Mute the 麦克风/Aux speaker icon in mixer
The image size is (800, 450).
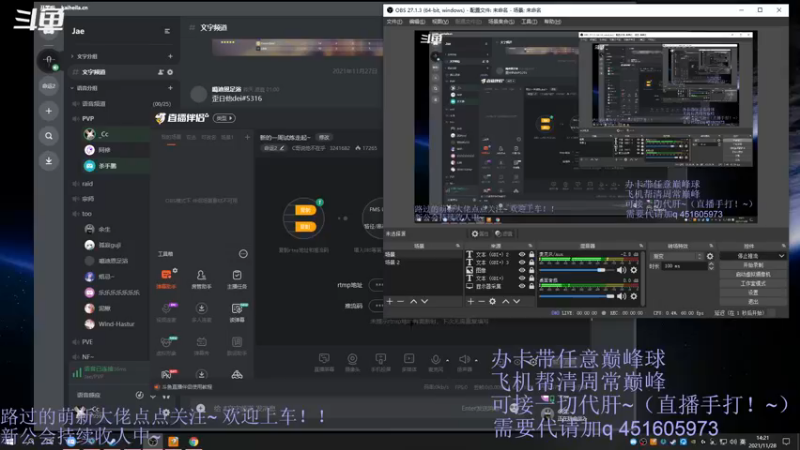[621, 270]
